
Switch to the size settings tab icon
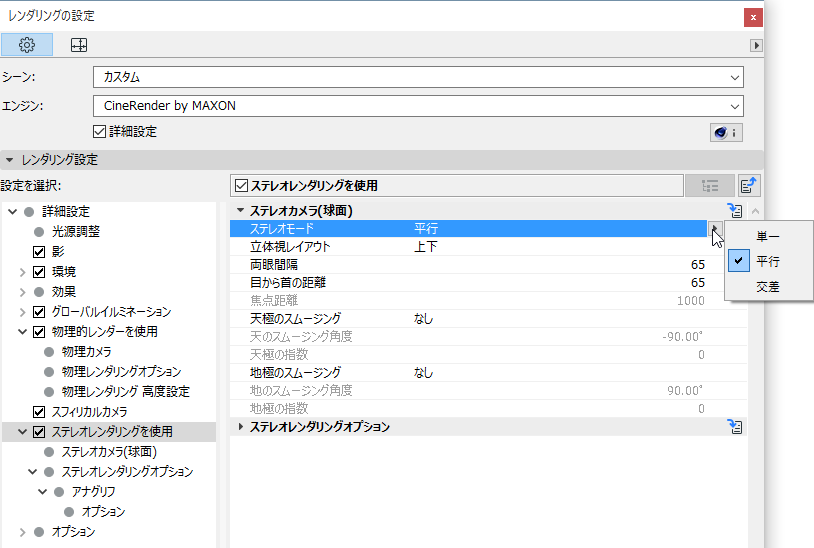point(79,45)
